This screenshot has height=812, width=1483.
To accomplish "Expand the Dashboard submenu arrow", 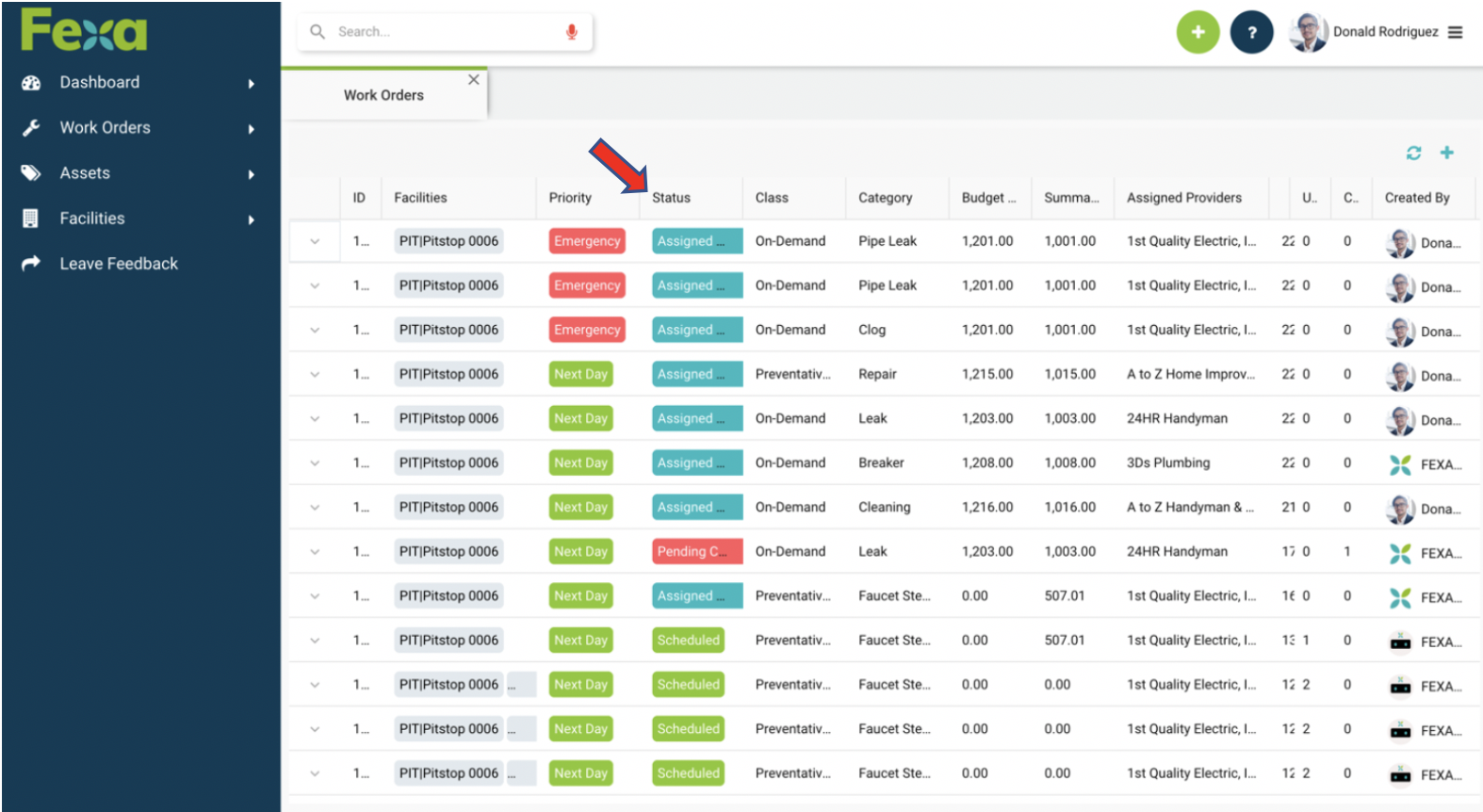I will point(252,84).
